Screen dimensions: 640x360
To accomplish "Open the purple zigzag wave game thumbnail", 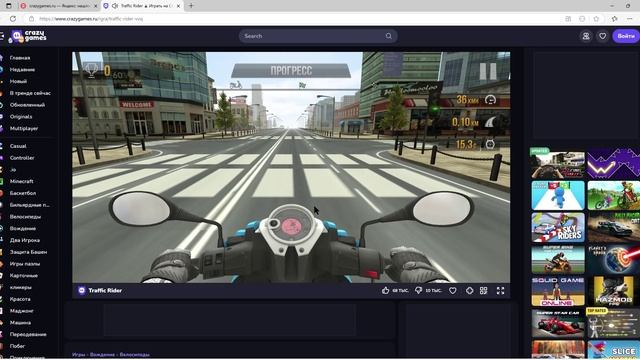I will click(614, 164).
